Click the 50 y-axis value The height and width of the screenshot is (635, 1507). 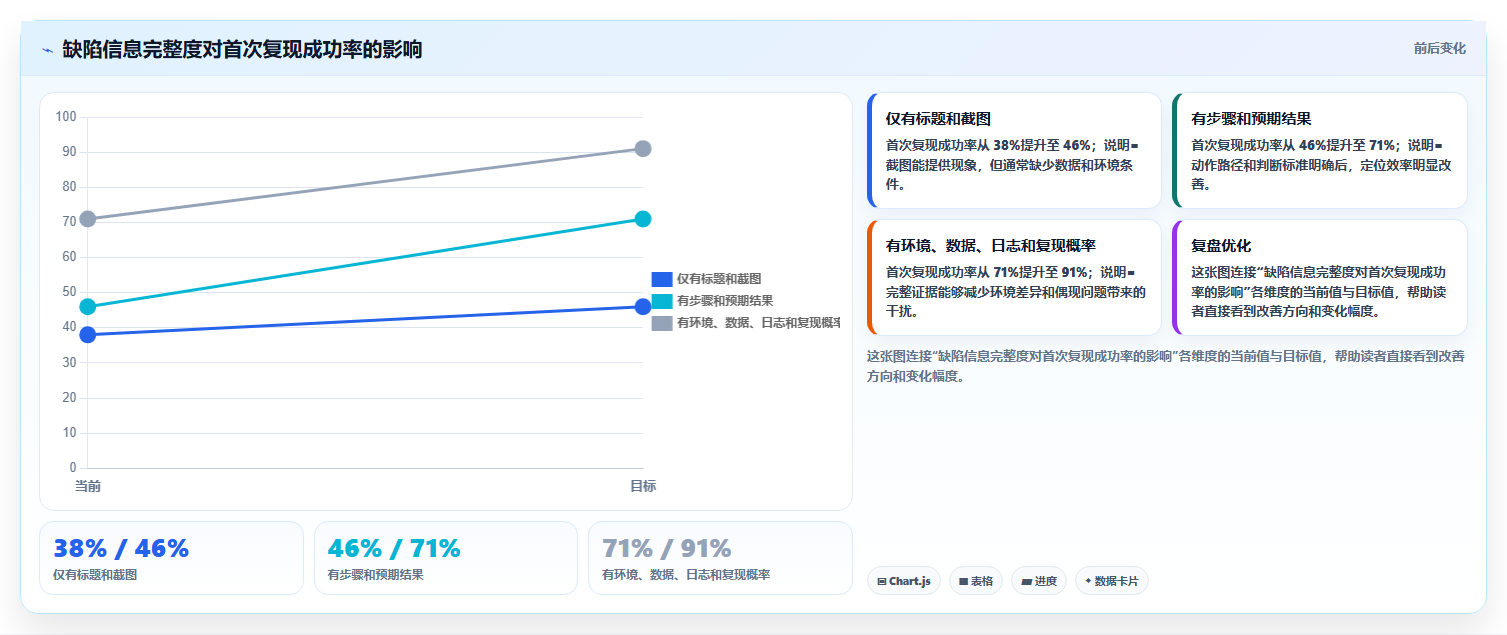click(x=69, y=292)
